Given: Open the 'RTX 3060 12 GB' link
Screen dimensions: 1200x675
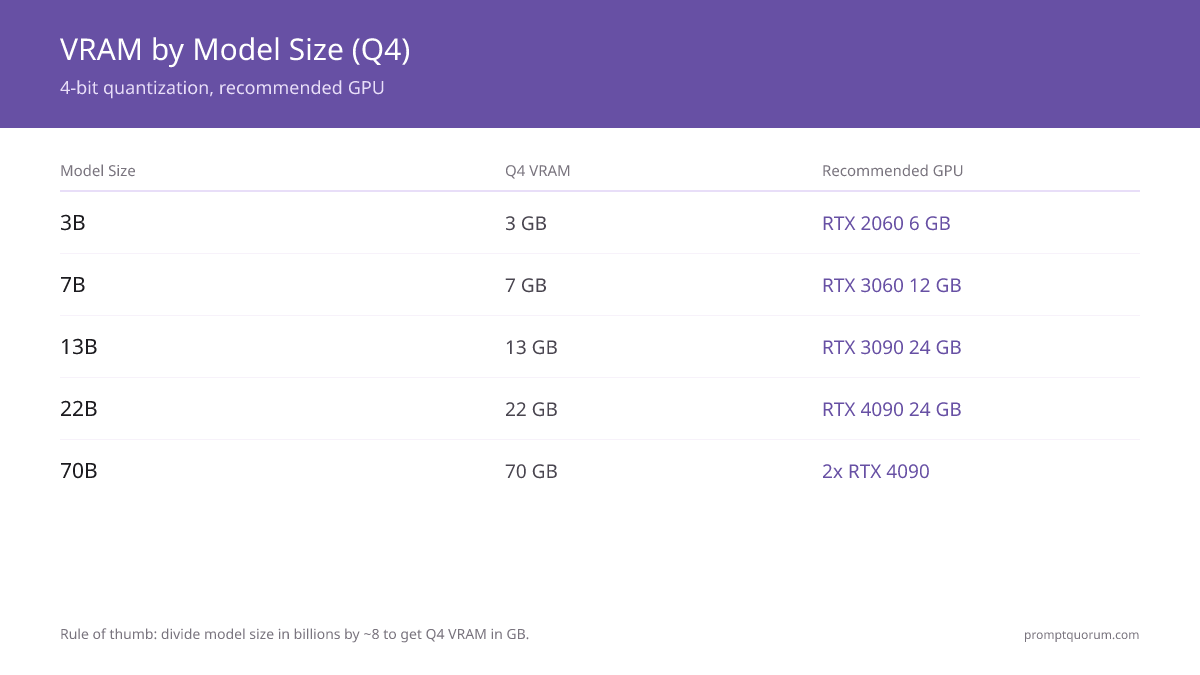Looking at the screenshot, I should 892,285.
